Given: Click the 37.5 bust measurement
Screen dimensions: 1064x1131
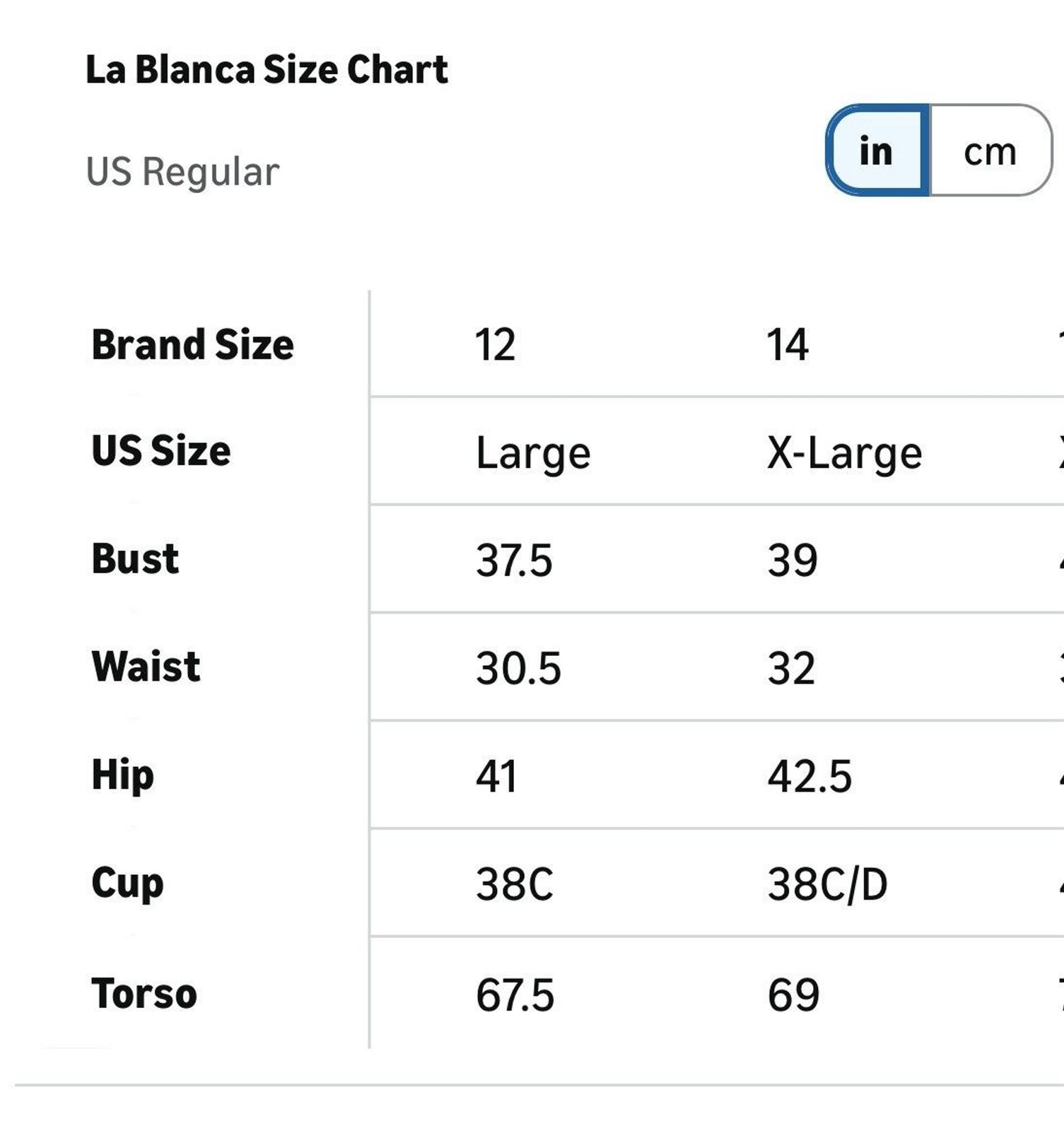Looking at the screenshot, I should (x=514, y=561).
